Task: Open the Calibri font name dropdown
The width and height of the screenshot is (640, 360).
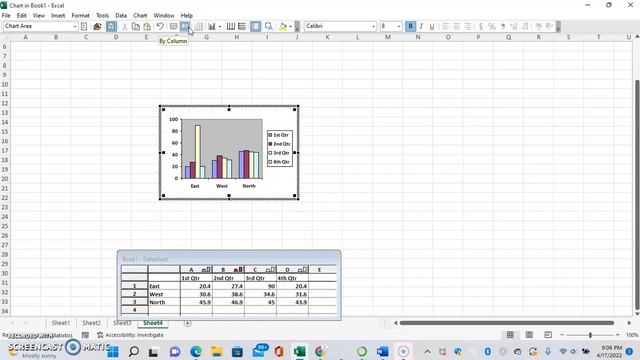Action: [373, 26]
